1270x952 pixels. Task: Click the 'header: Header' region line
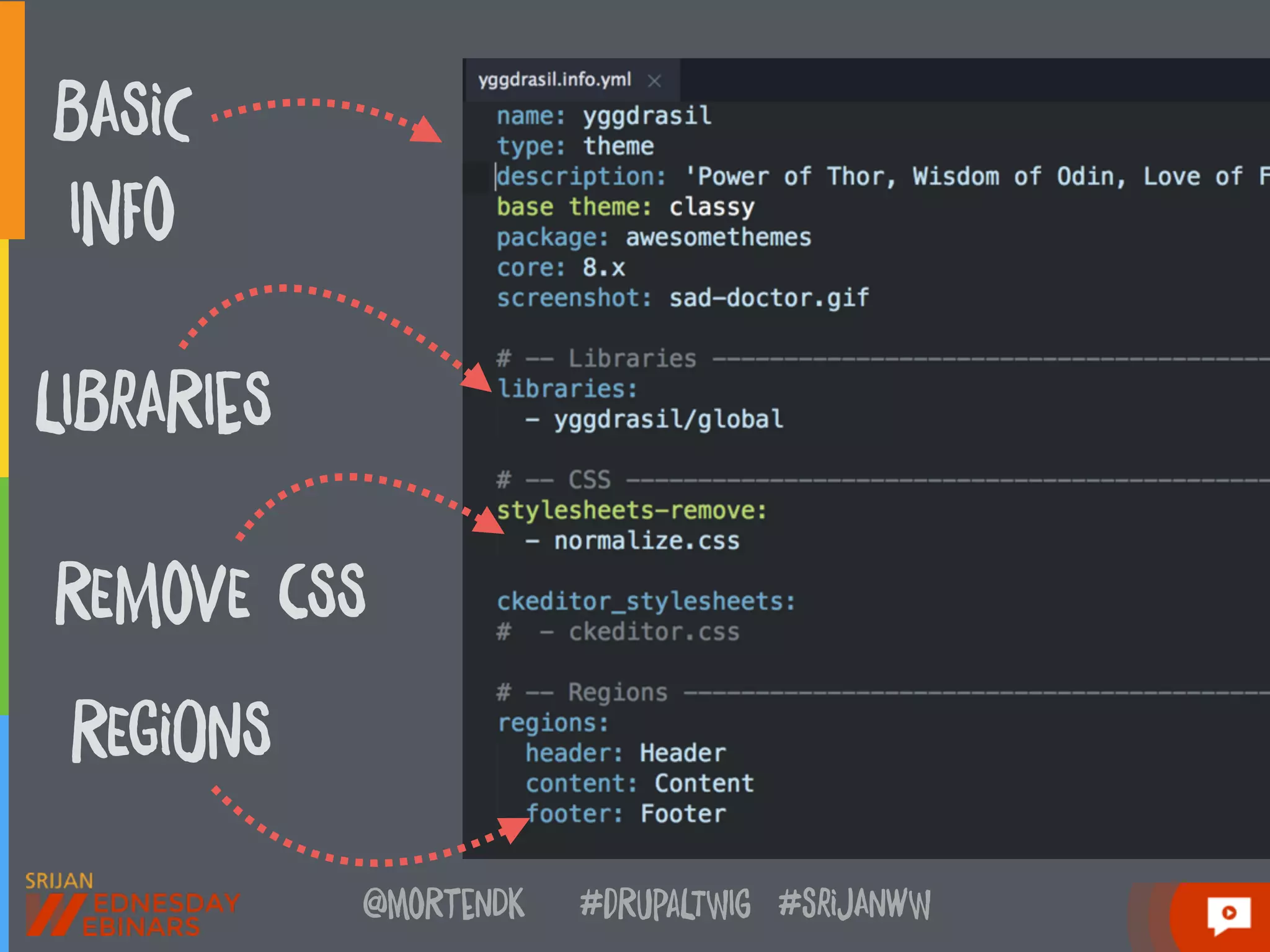pos(625,753)
